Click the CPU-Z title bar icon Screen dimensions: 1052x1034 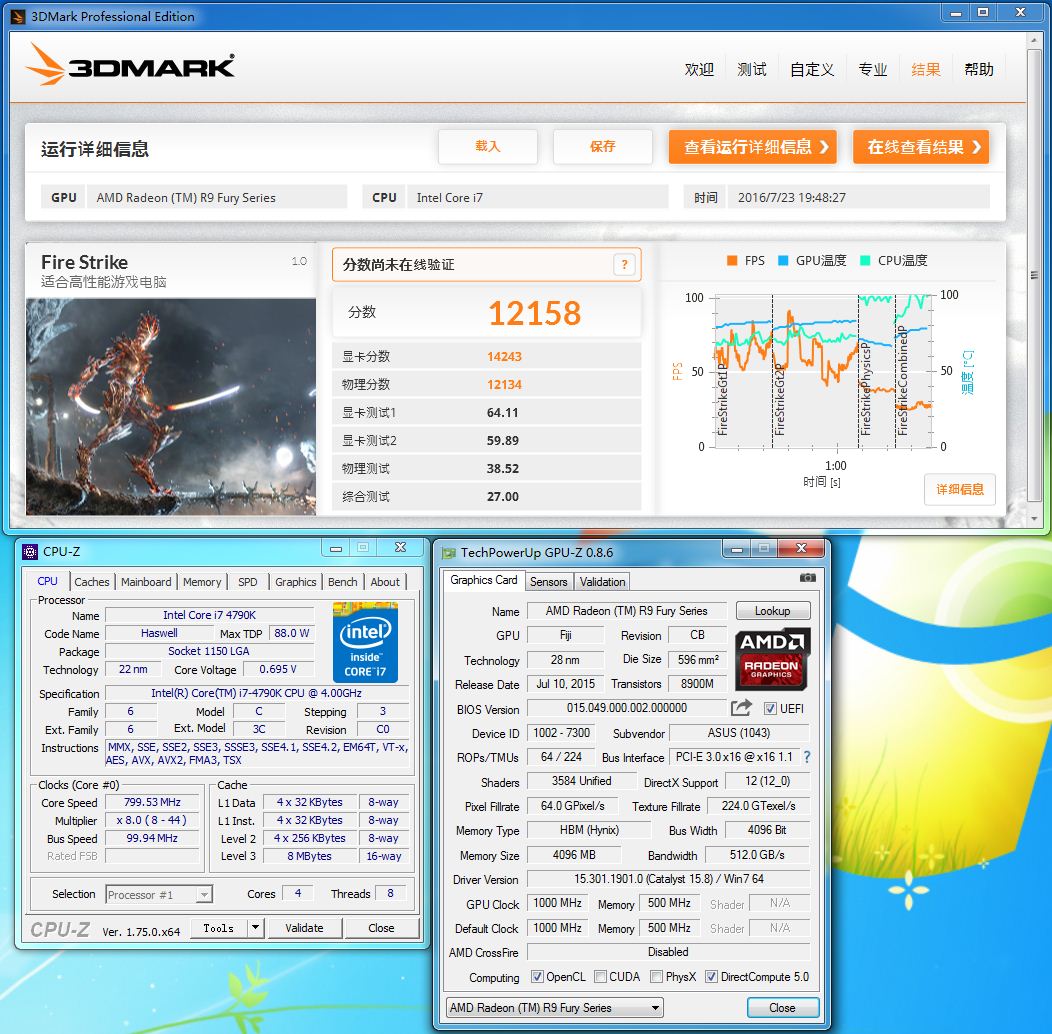(x=29, y=551)
